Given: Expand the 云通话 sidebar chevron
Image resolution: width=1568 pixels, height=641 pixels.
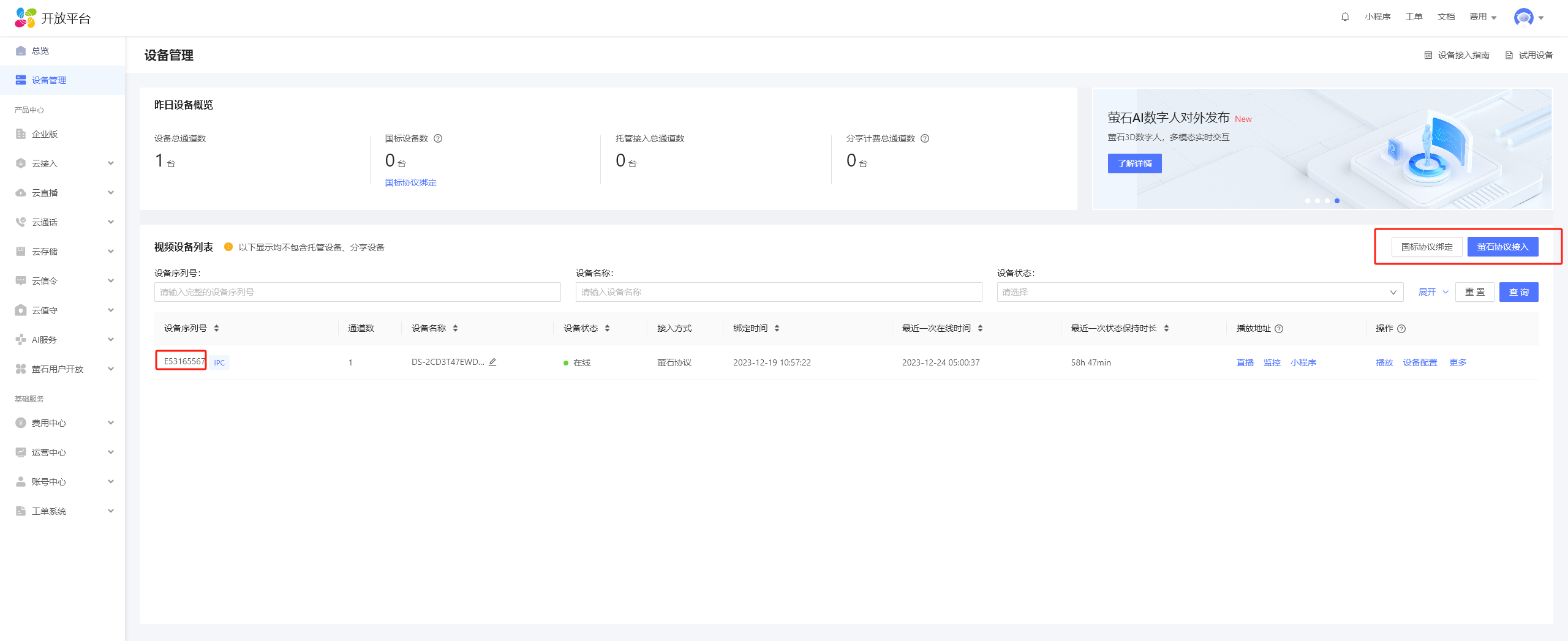Looking at the screenshot, I should (x=111, y=222).
